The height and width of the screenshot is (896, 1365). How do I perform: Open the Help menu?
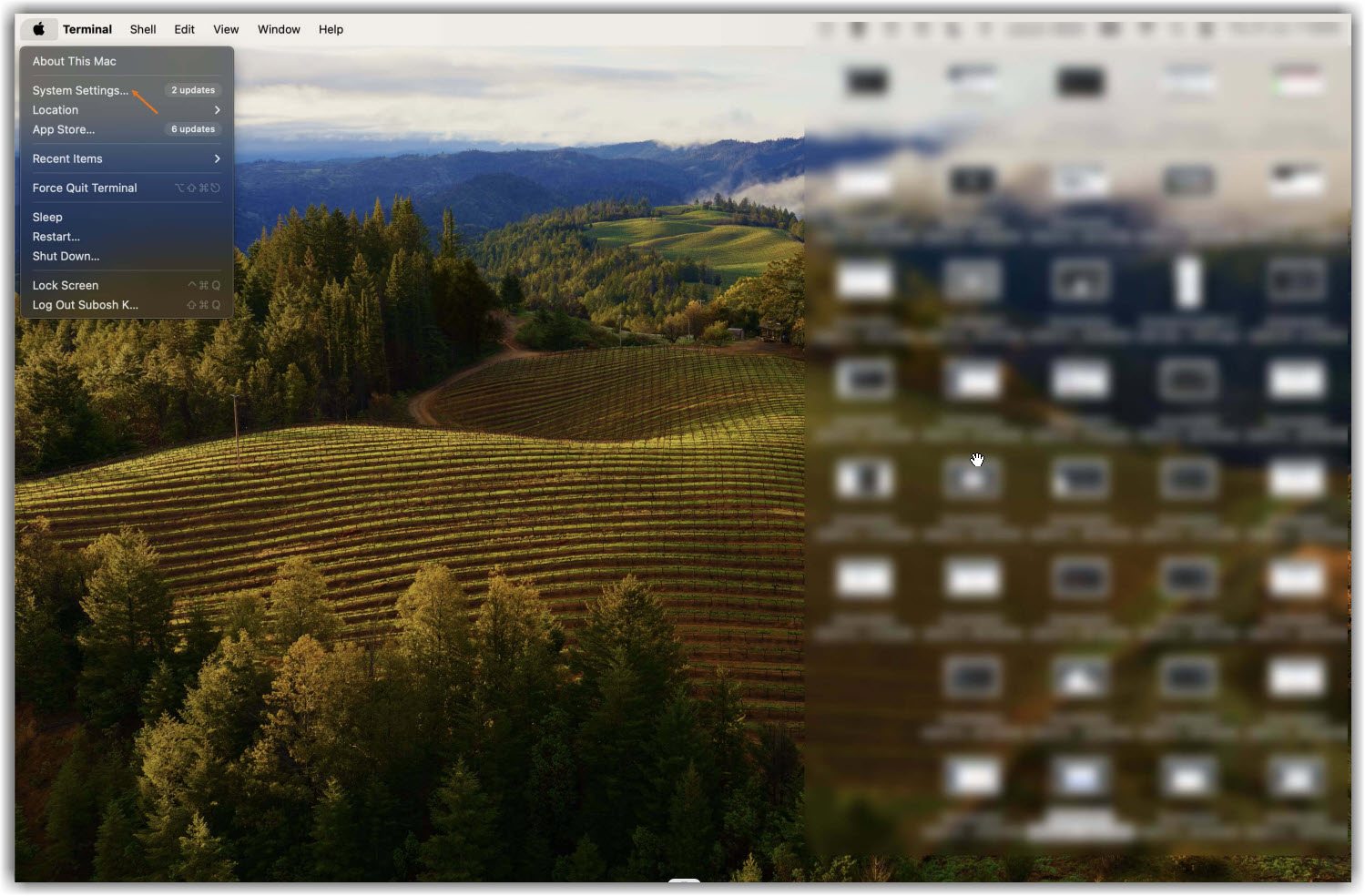pyautogui.click(x=331, y=29)
